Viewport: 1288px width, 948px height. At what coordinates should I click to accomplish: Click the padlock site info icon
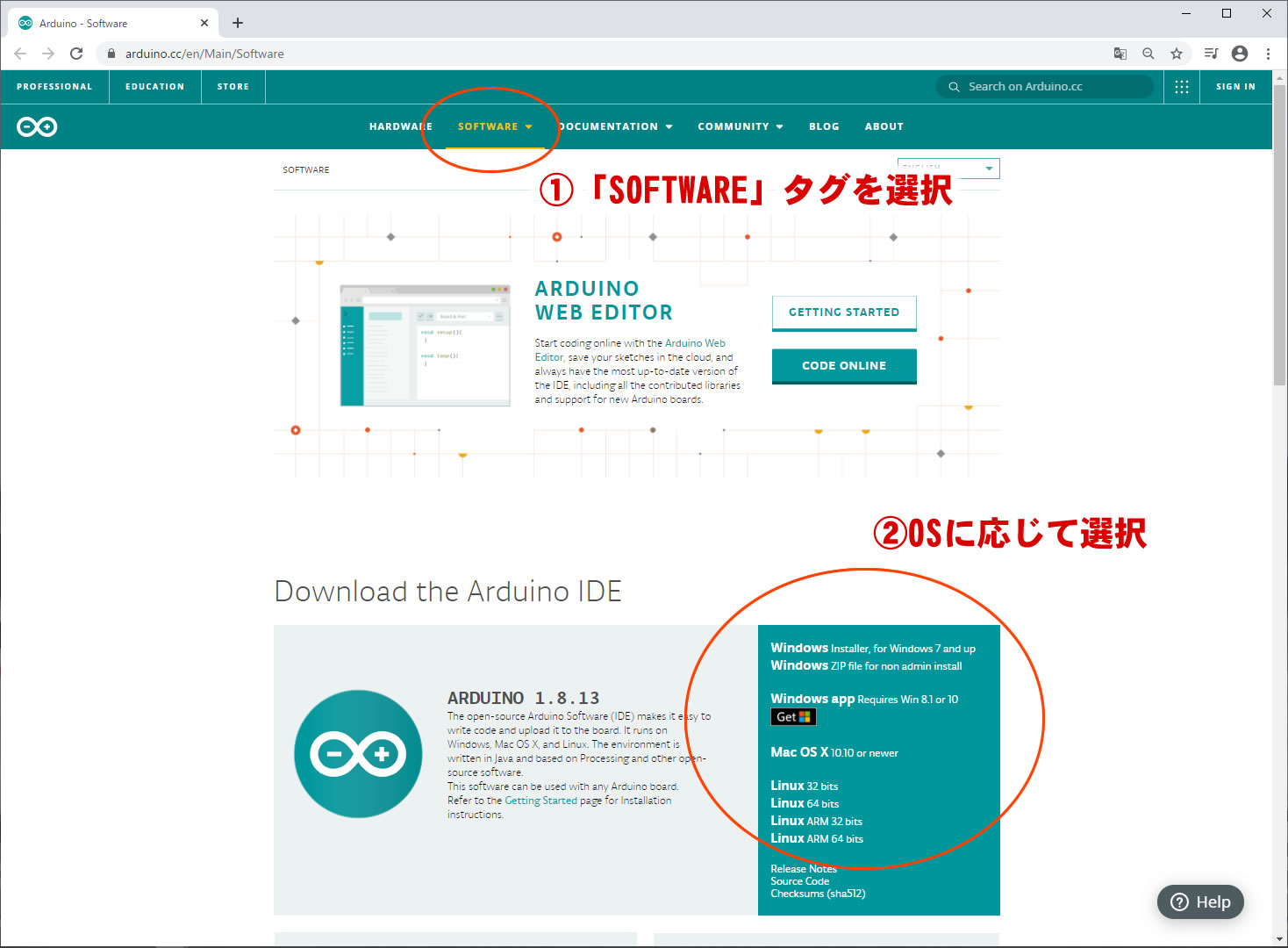111,54
